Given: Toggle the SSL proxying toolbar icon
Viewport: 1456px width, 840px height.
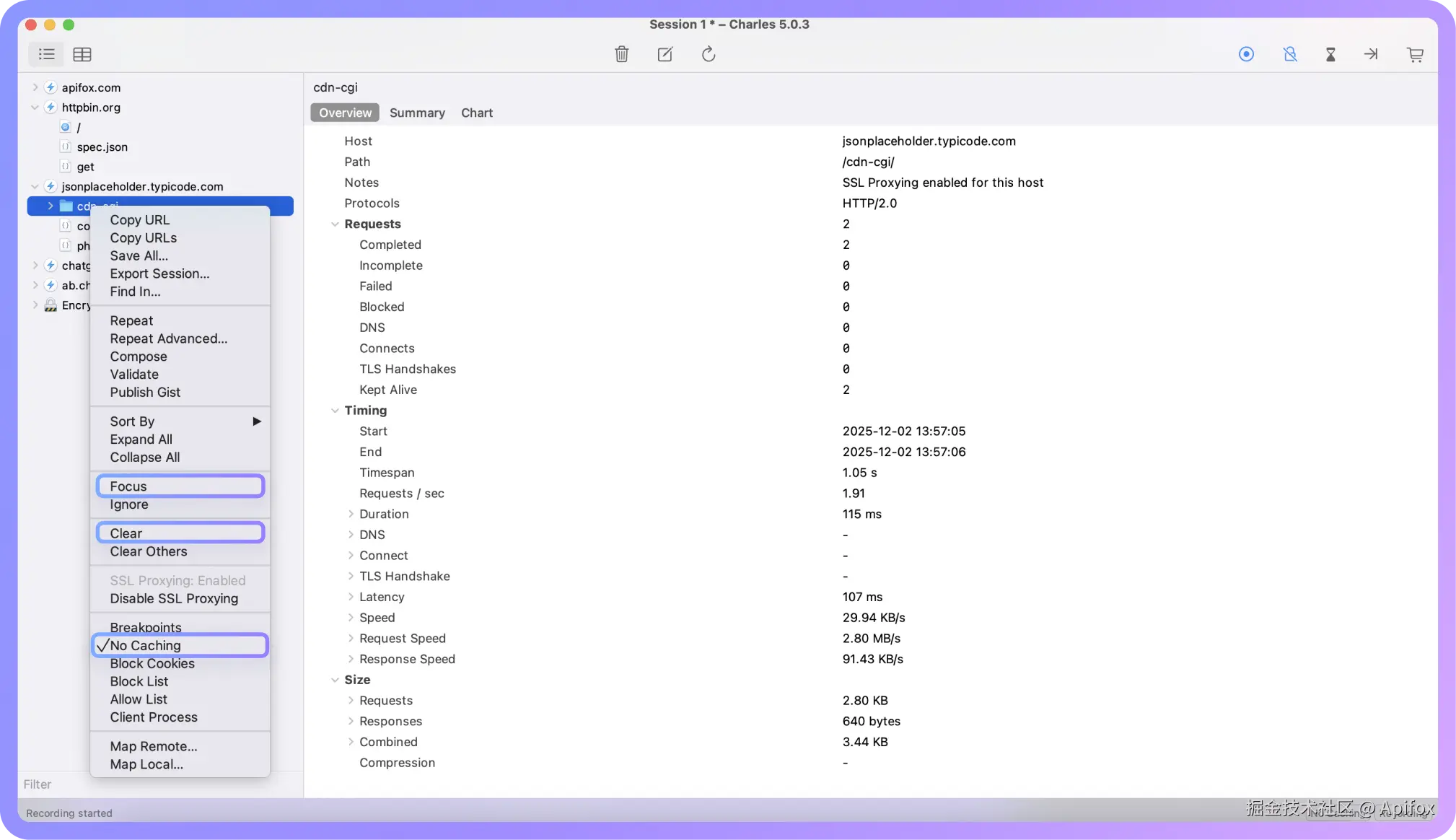Looking at the screenshot, I should [x=1290, y=54].
